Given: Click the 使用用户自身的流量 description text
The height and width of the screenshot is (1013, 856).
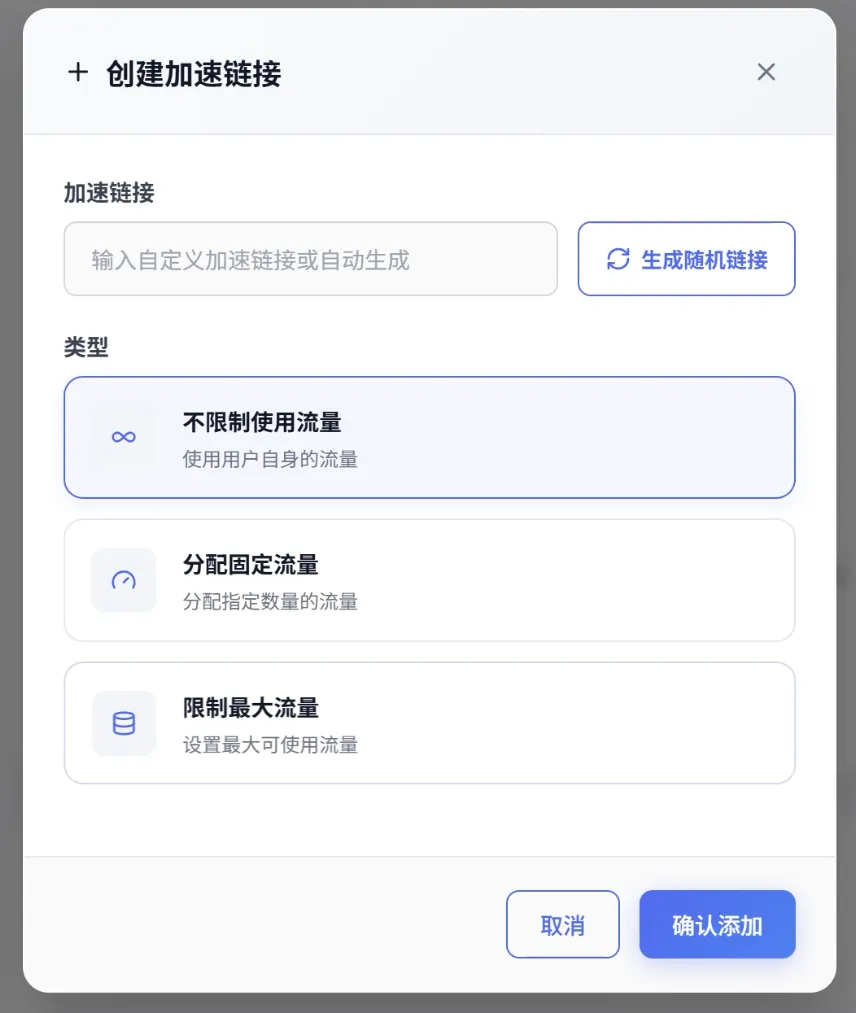Looking at the screenshot, I should tap(270, 459).
